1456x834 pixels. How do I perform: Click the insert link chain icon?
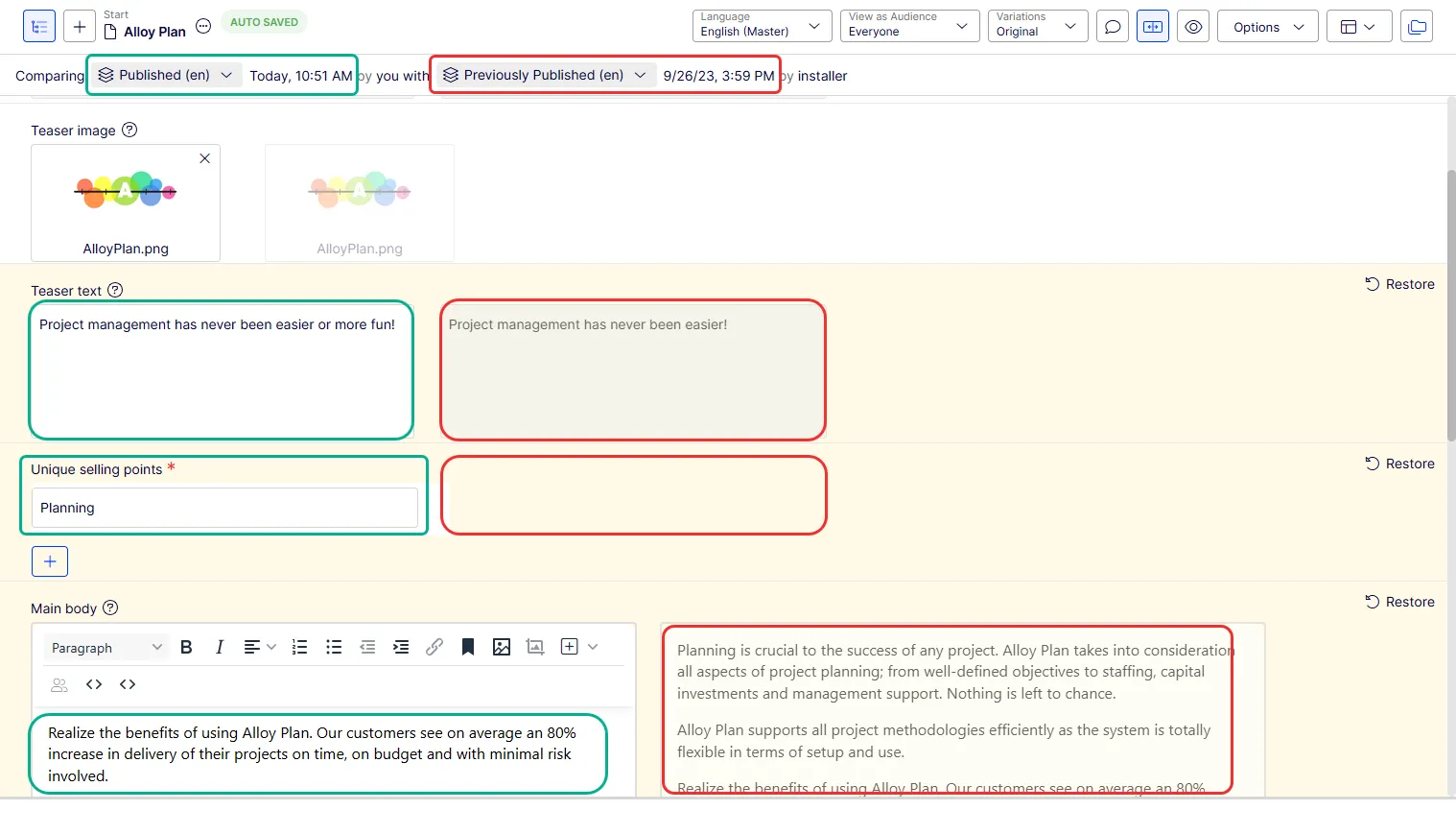pos(434,647)
